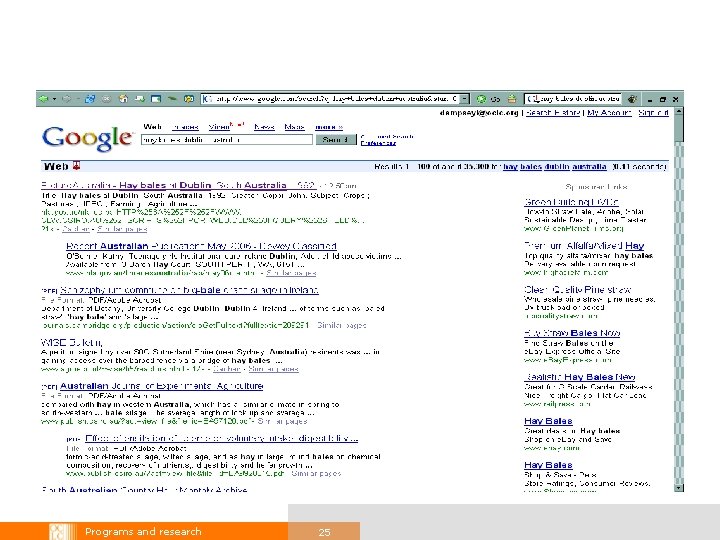Open the Search History link
This screenshot has width=720, height=540.
click(553, 112)
